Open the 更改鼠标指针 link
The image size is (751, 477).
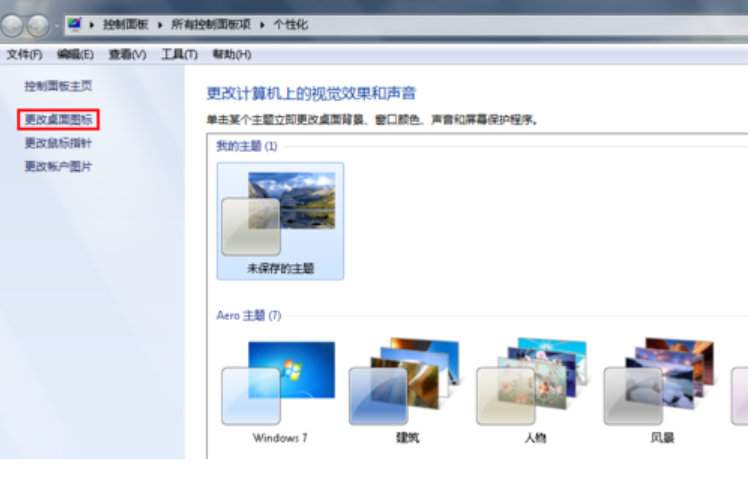59,143
